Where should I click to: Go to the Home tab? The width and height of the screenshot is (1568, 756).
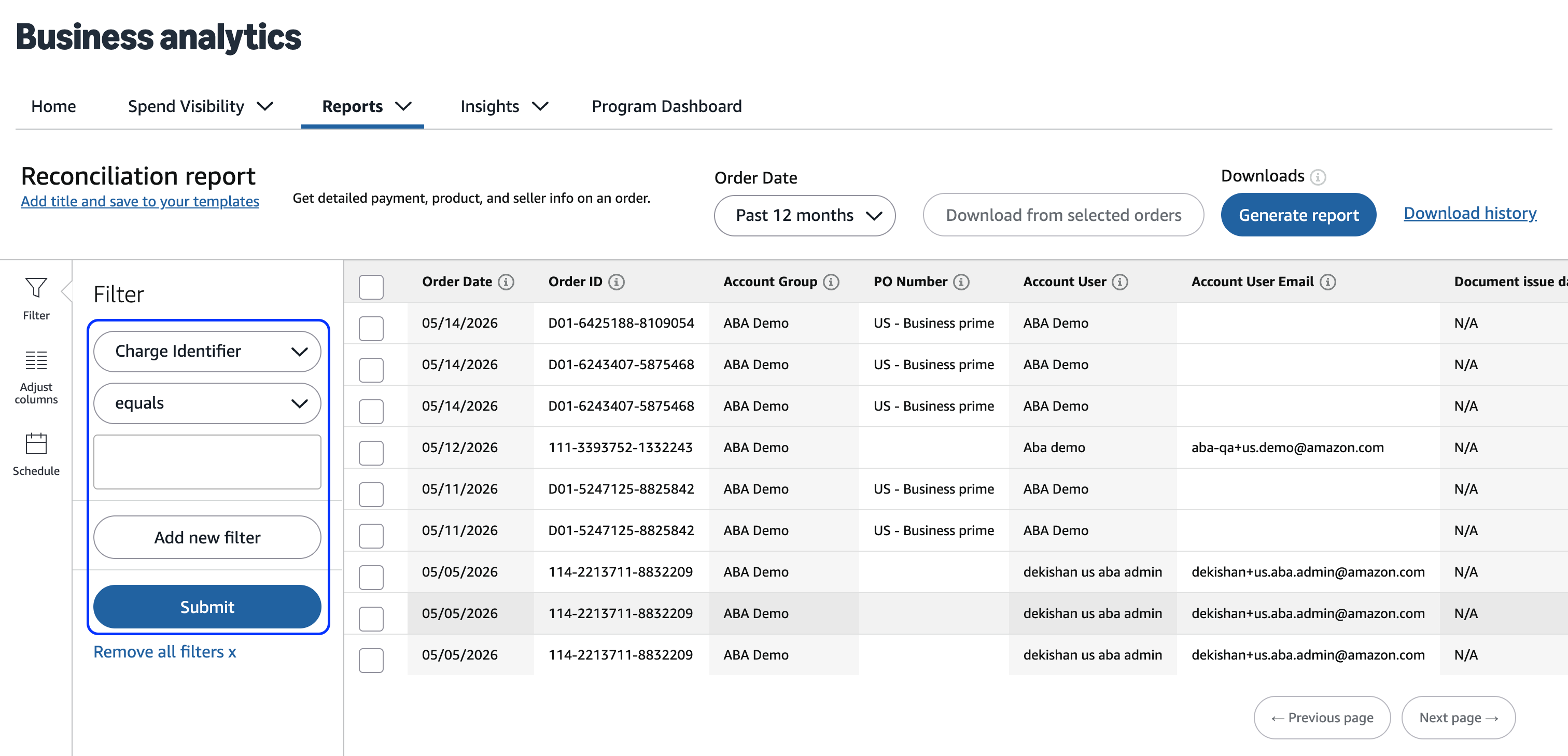click(53, 106)
